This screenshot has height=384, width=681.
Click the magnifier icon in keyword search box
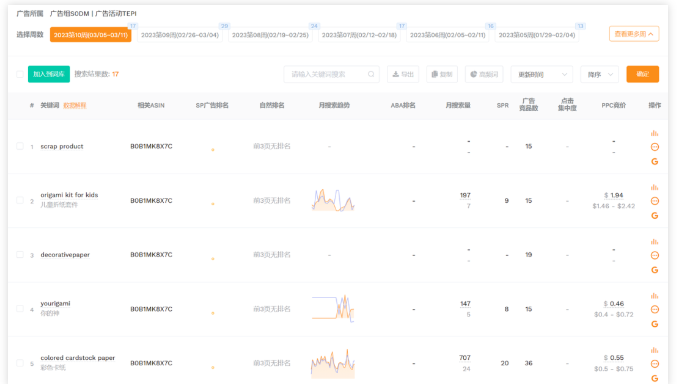point(371,74)
